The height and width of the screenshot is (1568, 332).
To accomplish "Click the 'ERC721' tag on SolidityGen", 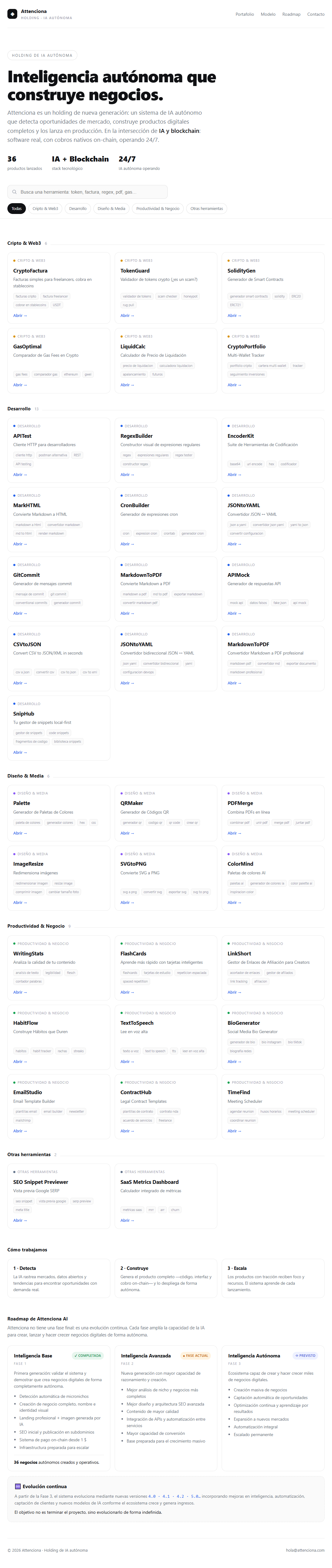I will click(235, 305).
